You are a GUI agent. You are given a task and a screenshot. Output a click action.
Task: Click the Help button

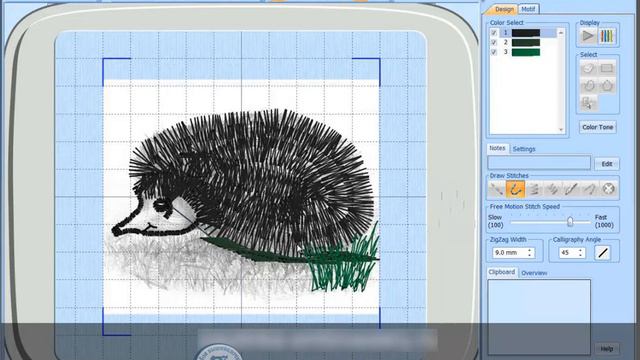607,349
